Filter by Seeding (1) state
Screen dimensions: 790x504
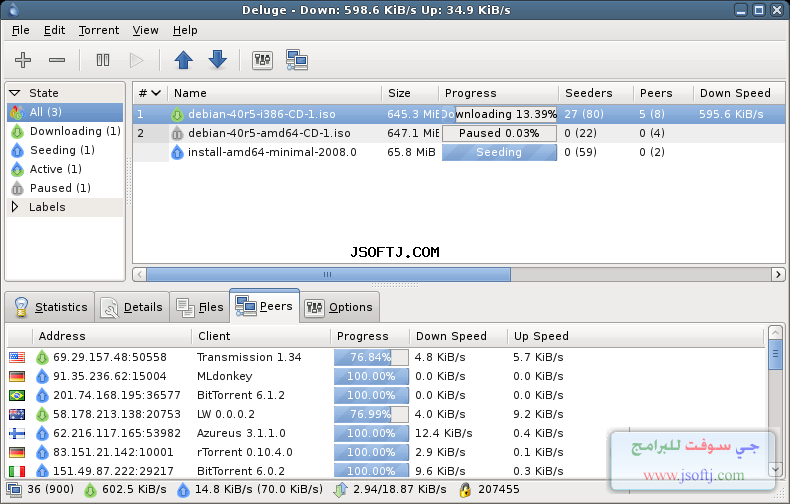pyautogui.click(x=65, y=150)
